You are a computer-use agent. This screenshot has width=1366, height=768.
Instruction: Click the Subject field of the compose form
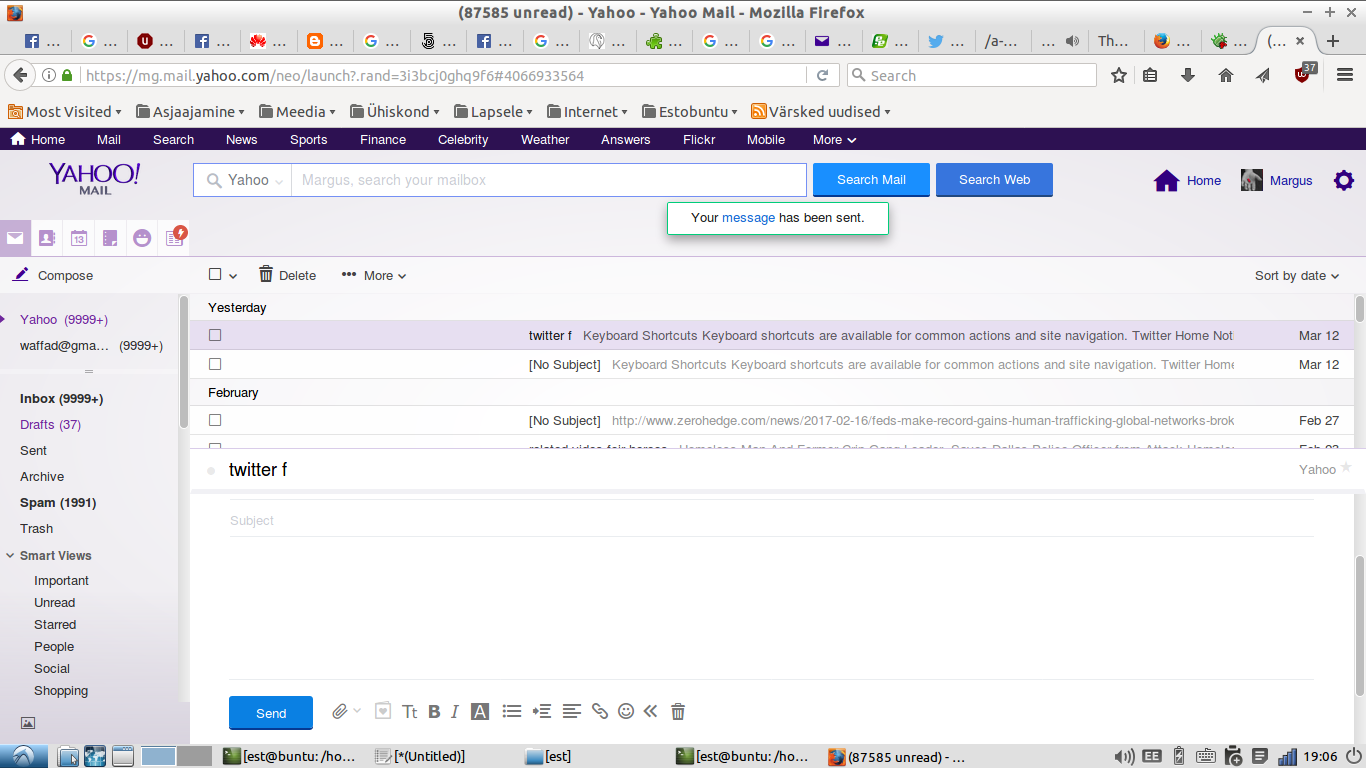pos(771,521)
